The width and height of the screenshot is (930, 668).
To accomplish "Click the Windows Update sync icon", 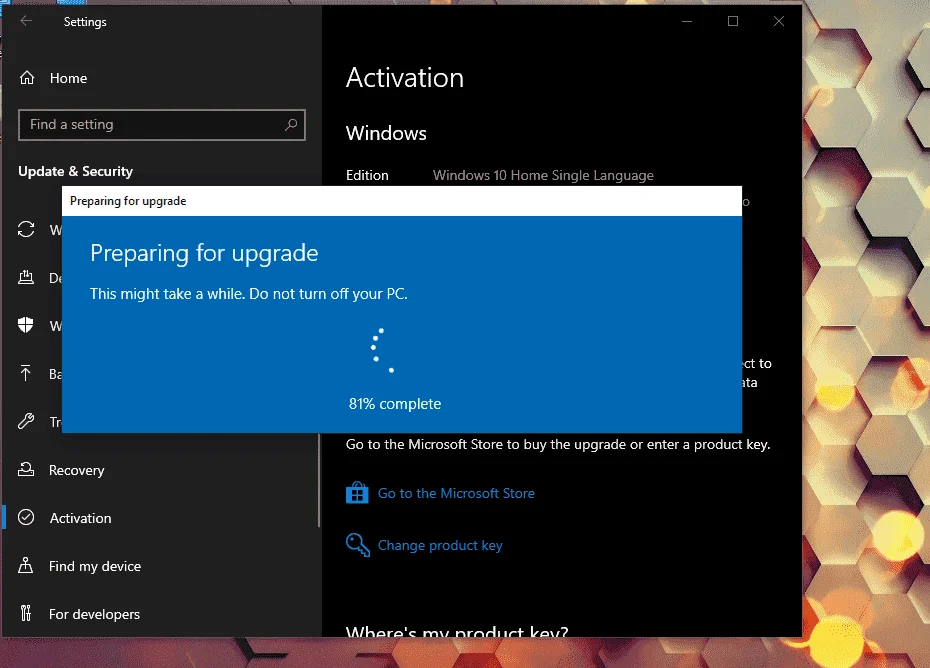I will (x=26, y=229).
